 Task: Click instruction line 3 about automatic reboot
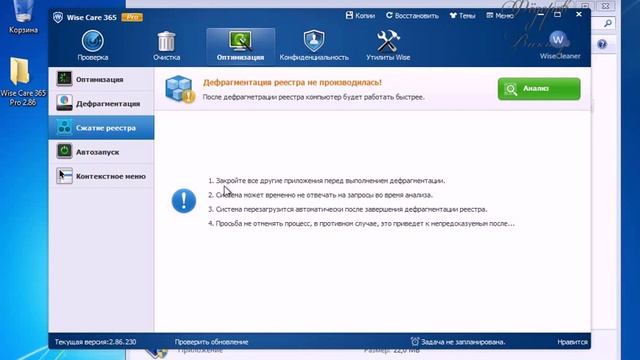(x=348, y=209)
